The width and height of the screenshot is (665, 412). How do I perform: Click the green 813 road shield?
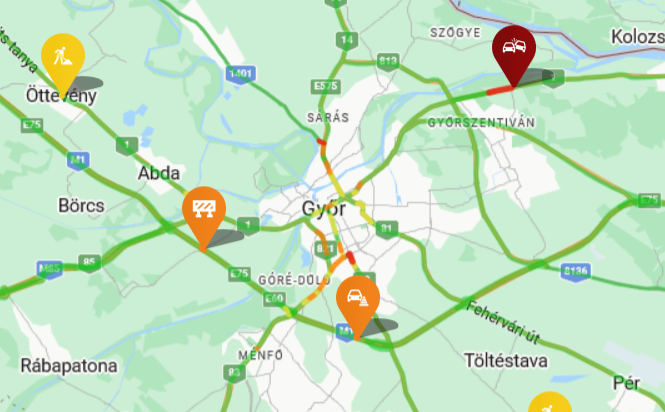[x=388, y=62]
